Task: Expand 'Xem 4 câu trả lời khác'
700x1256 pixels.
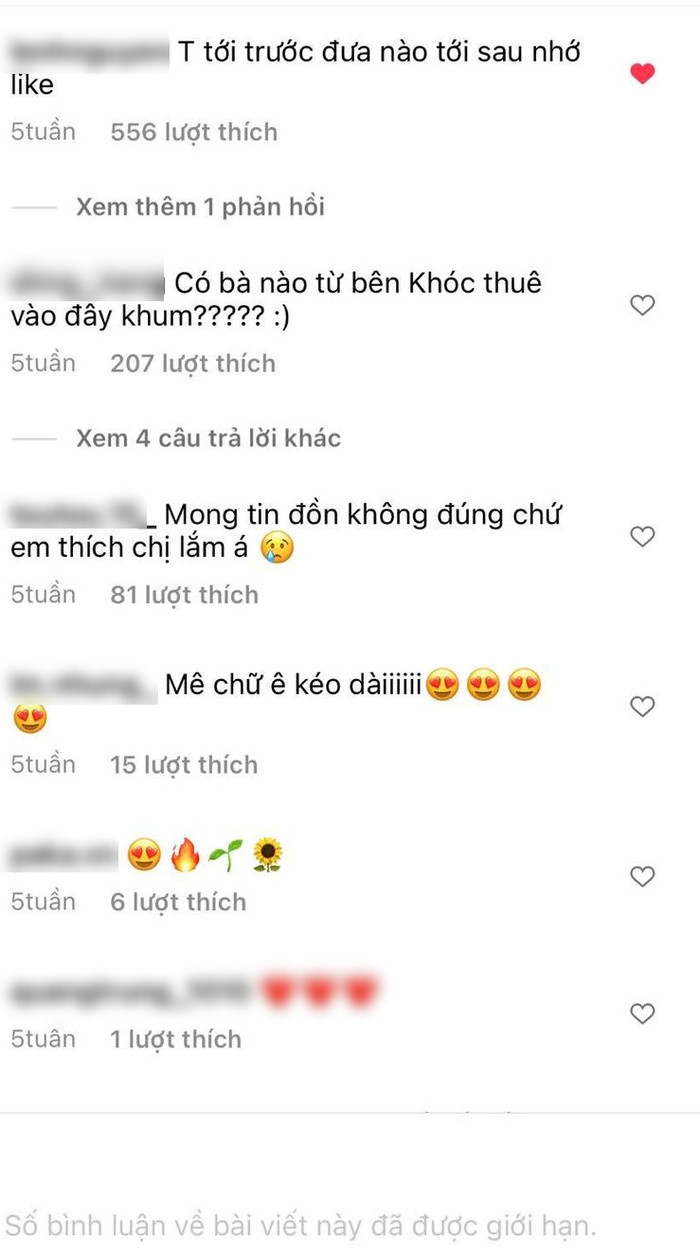Action: tap(208, 438)
